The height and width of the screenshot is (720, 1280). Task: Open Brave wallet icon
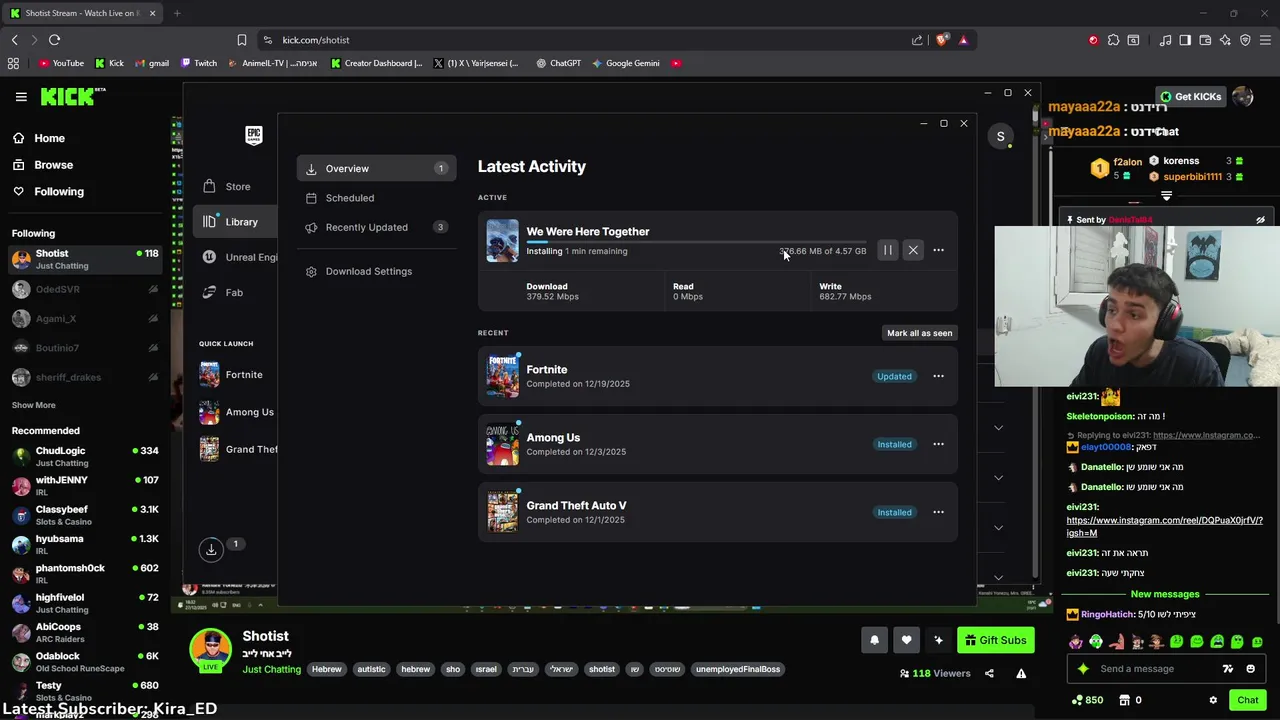[x=1205, y=40]
